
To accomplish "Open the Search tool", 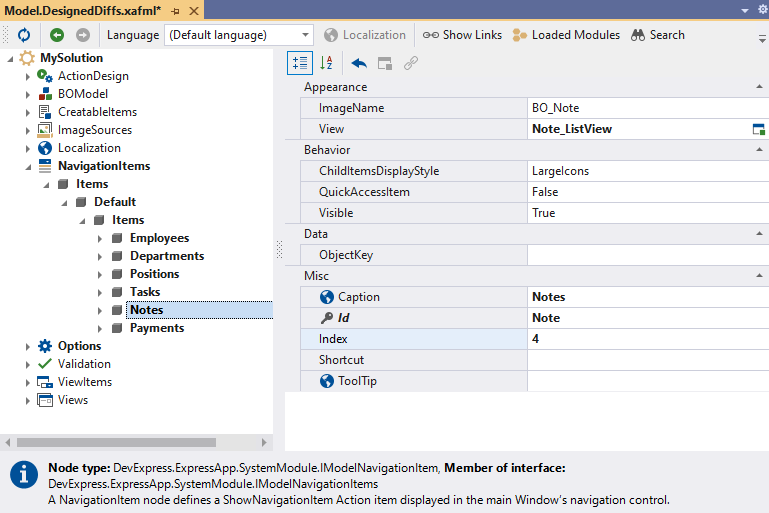I will [x=658, y=35].
